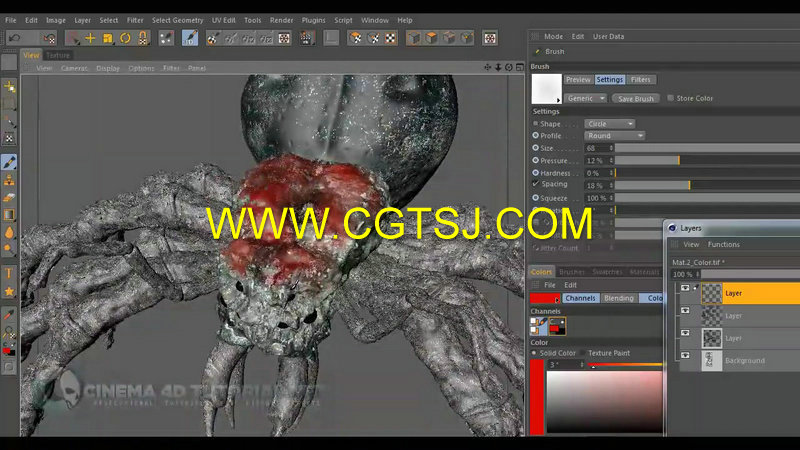Toggle the Hardness effector radio button
Image resolution: width=800 pixels, height=450 pixels.
[535, 173]
